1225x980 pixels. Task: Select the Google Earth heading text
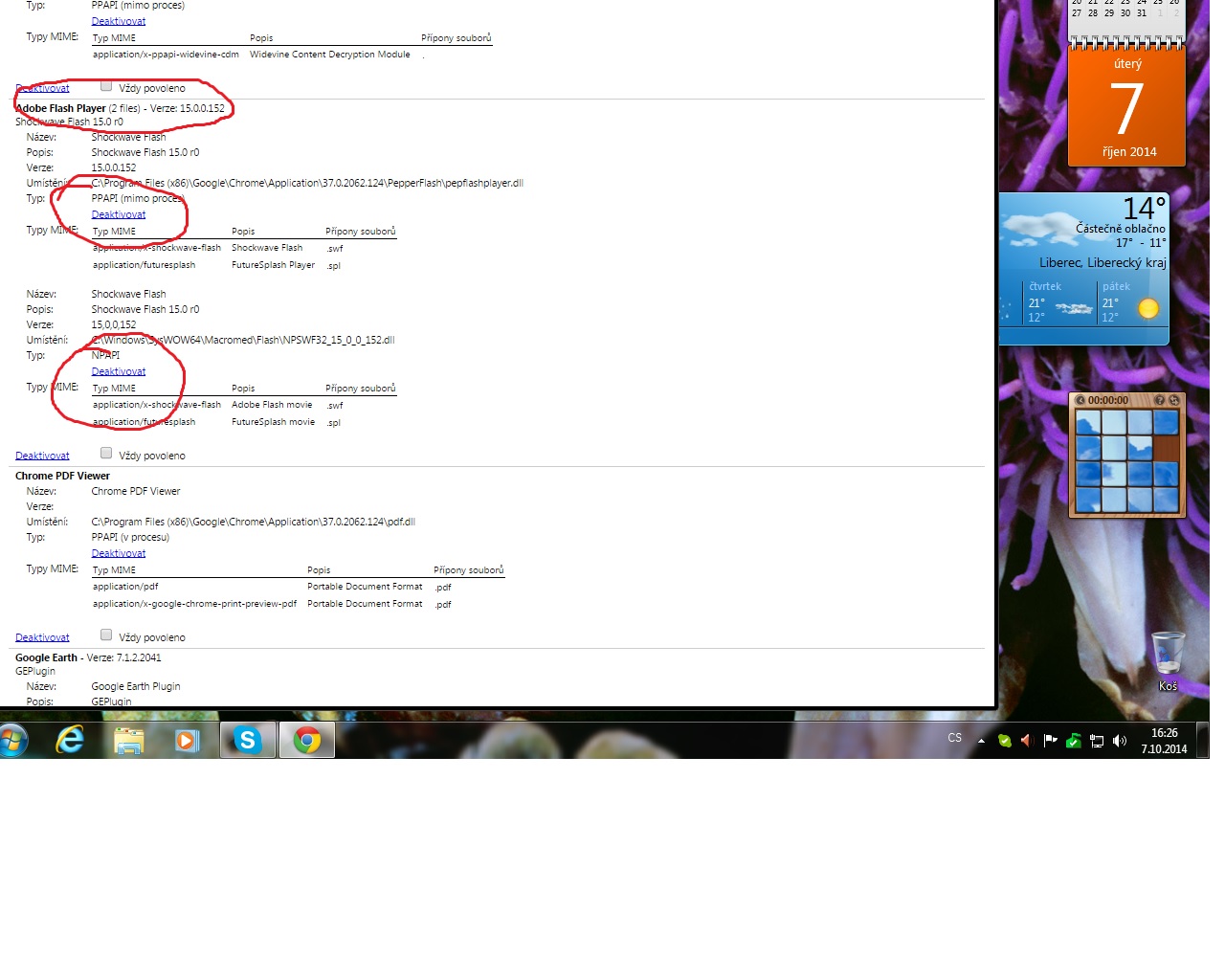(x=46, y=657)
